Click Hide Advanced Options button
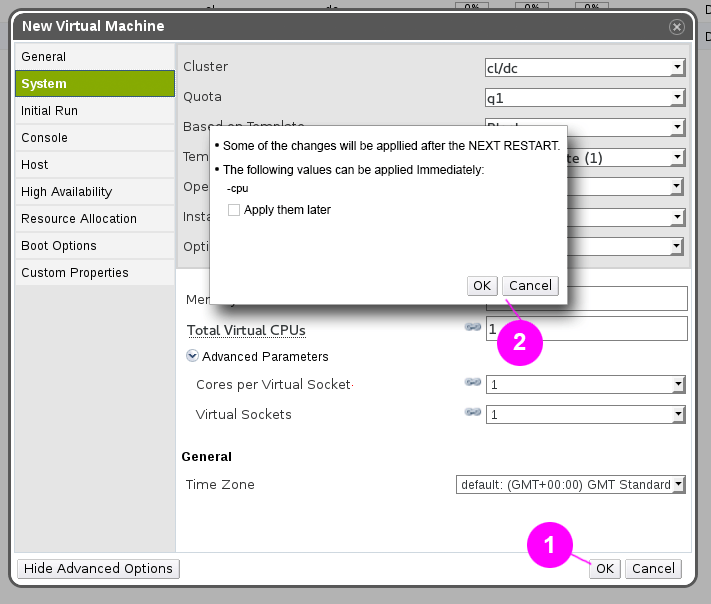The image size is (711, 604). [x=98, y=568]
